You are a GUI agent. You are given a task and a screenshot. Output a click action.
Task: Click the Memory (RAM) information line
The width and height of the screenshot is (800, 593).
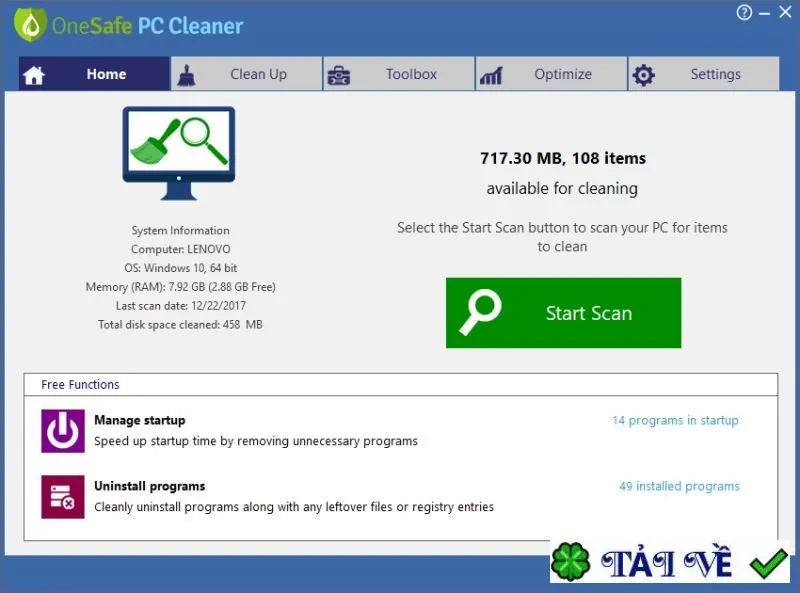pos(181,287)
